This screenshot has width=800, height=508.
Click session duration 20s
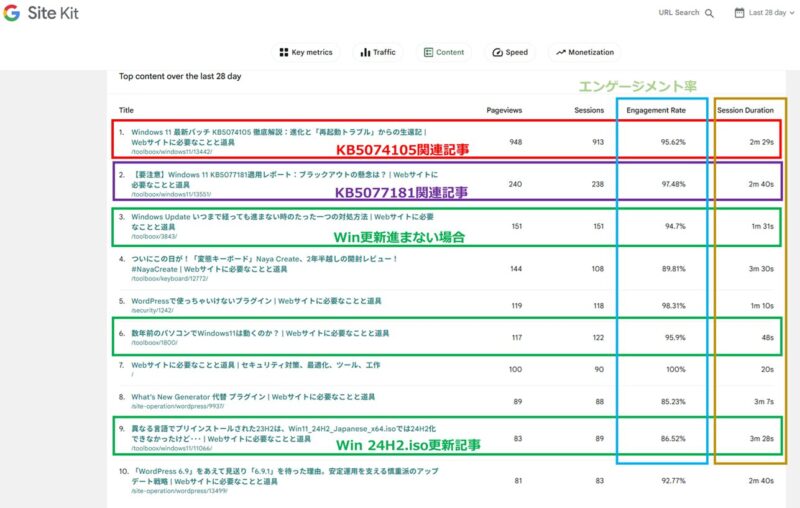point(767,369)
